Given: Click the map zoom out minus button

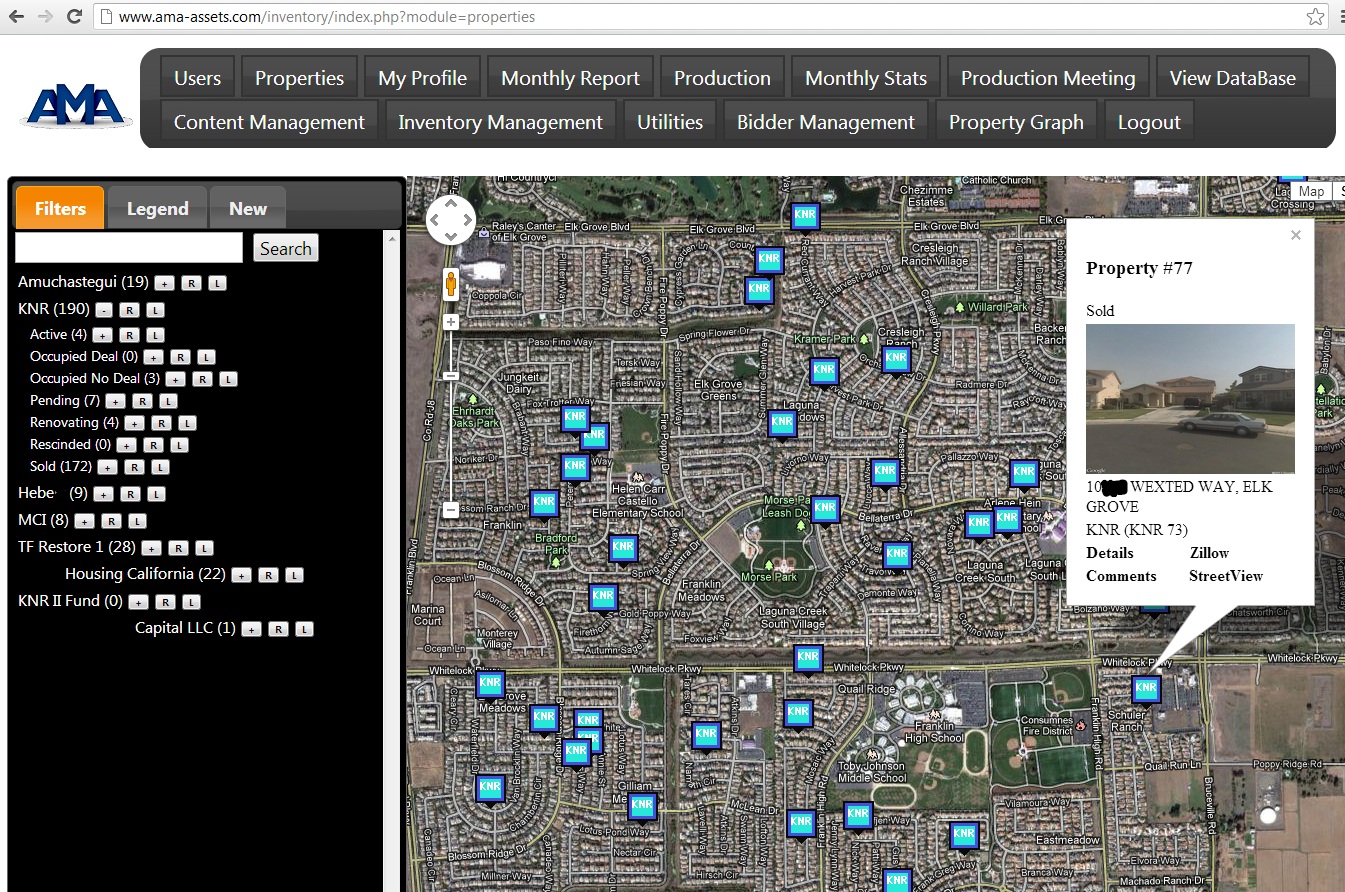Looking at the screenshot, I should [451, 510].
